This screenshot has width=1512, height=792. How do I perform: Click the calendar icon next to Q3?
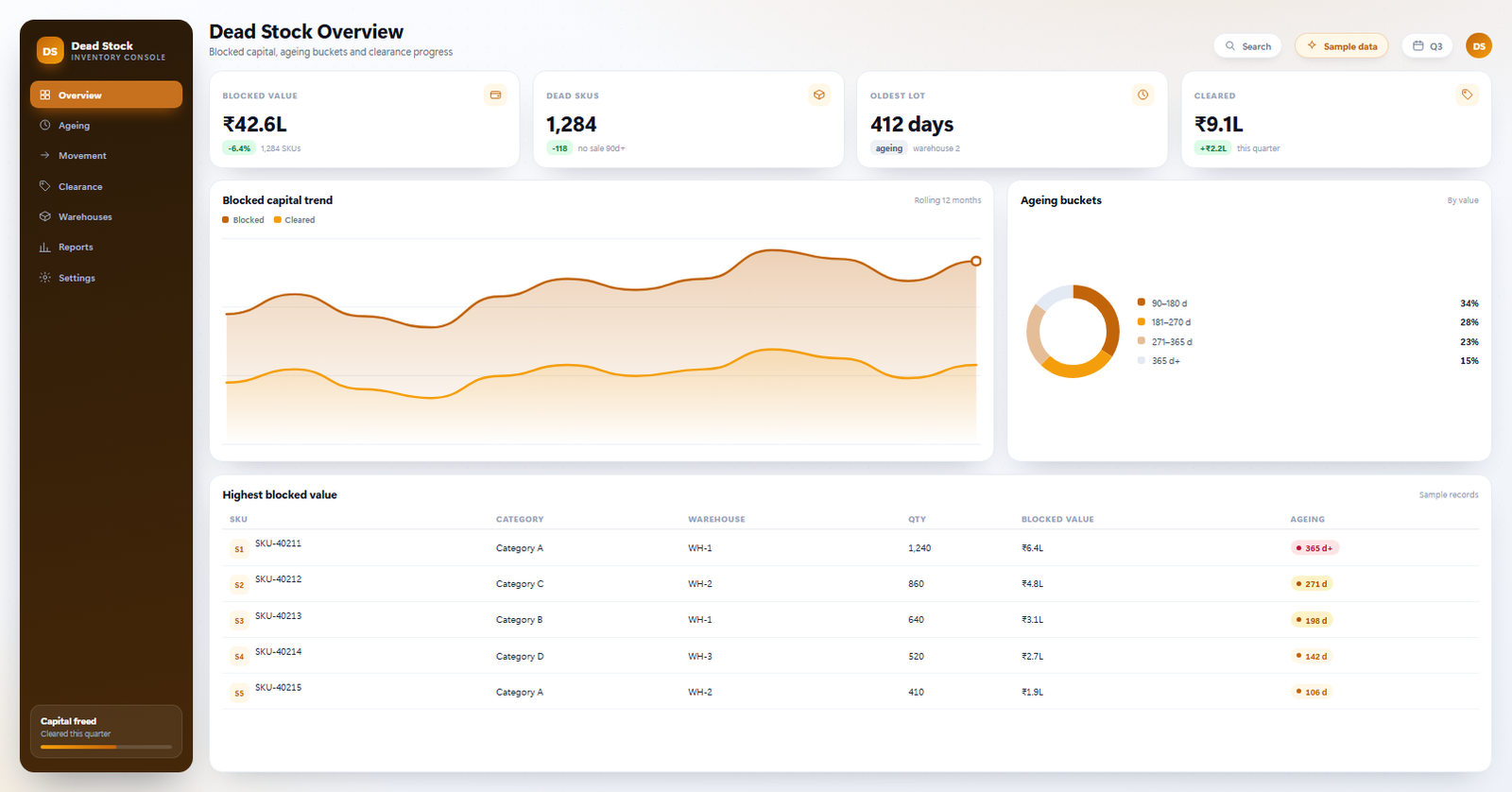click(1417, 45)
